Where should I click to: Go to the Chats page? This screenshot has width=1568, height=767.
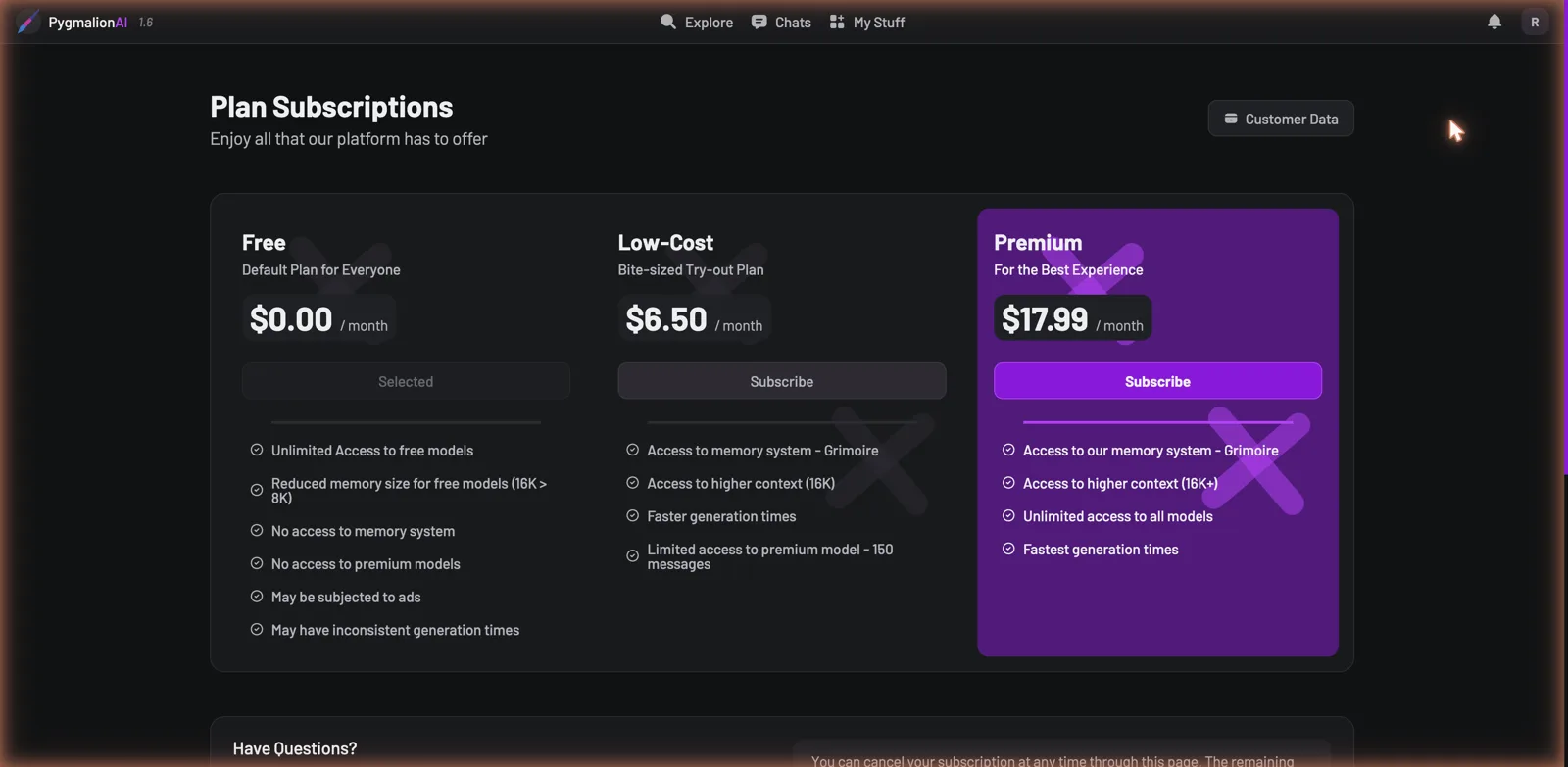click(781, 22)
